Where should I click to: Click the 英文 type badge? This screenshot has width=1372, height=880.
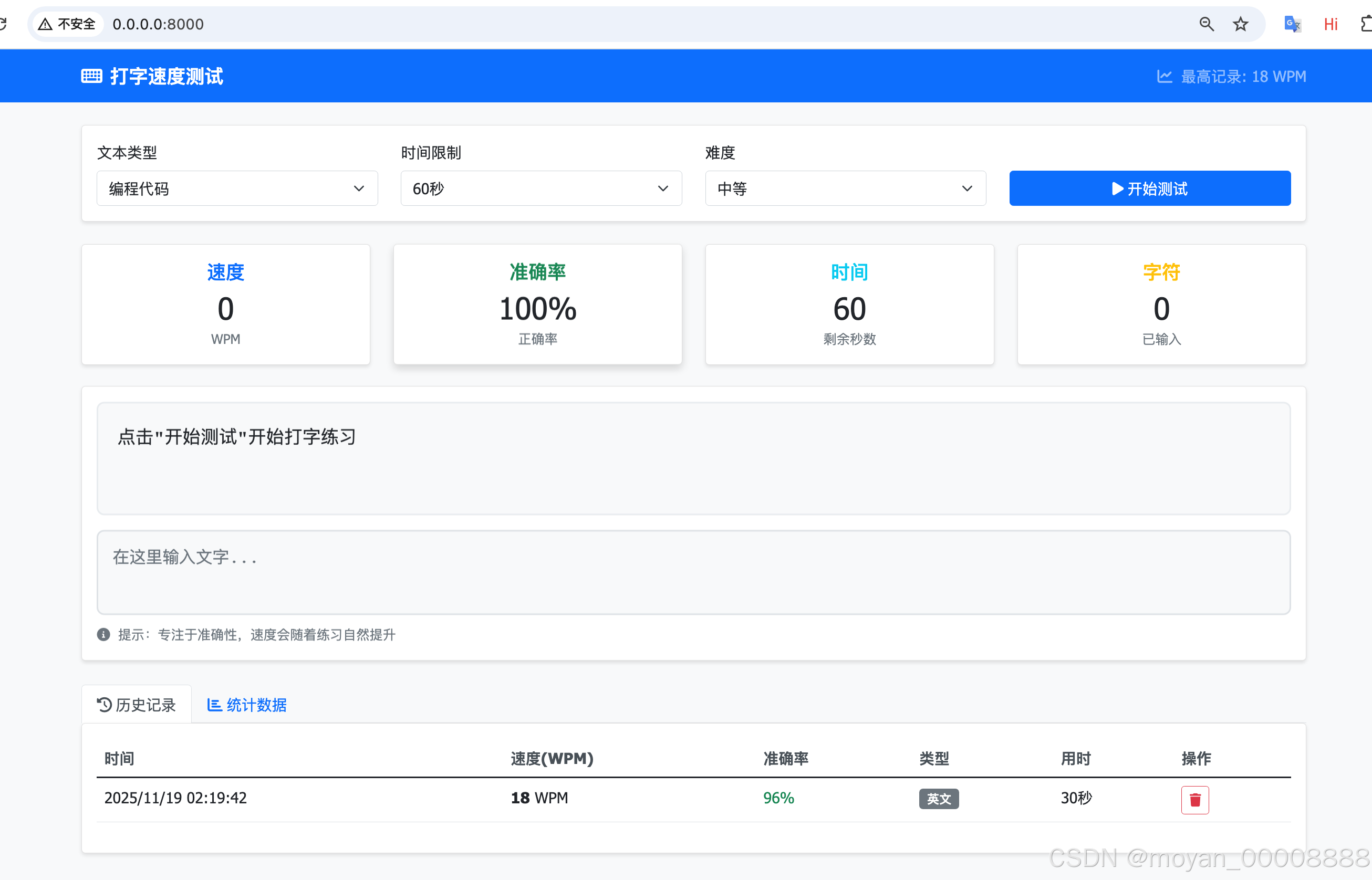(939, 799)
